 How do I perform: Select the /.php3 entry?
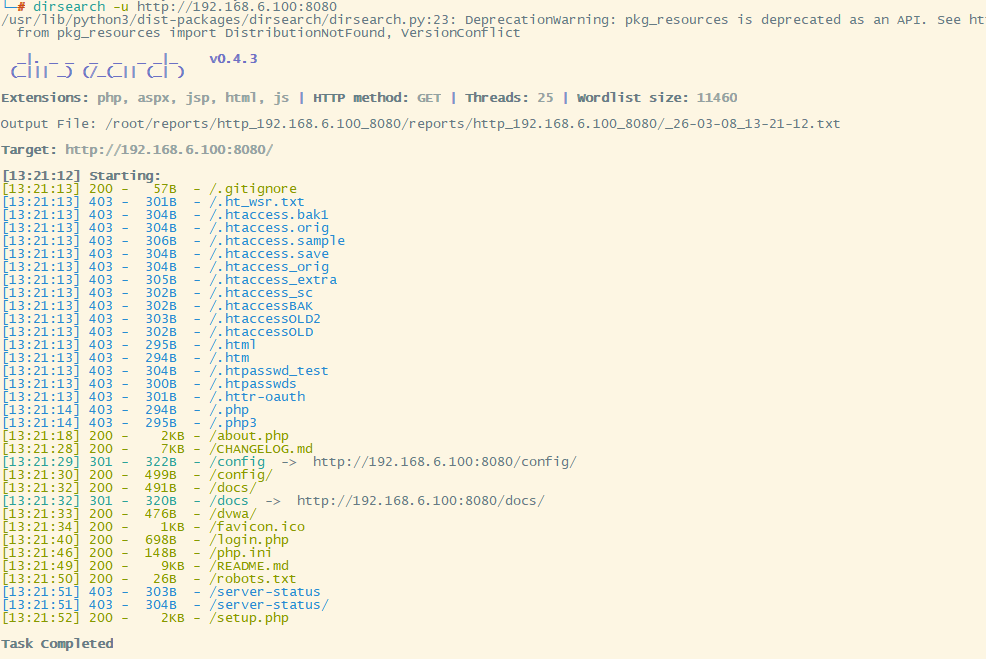[233, 423]
